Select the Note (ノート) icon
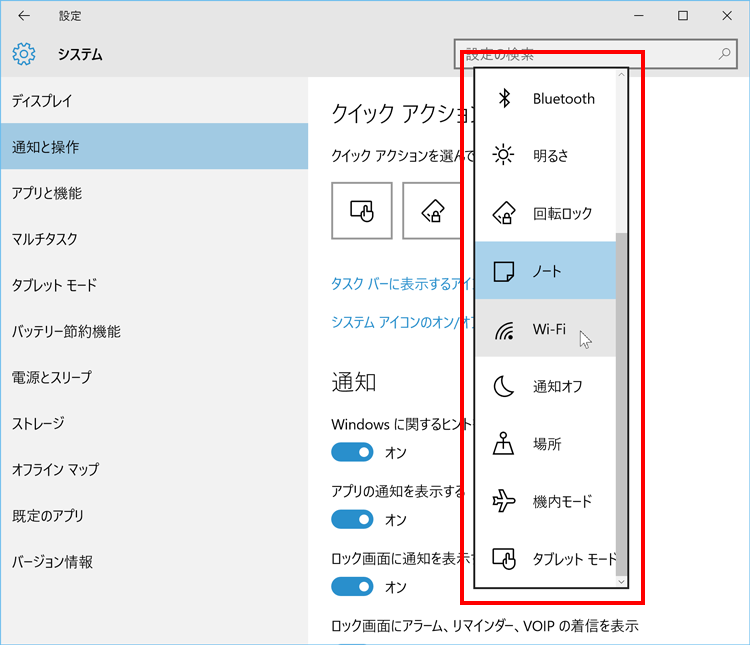 (x=505, y=270)
